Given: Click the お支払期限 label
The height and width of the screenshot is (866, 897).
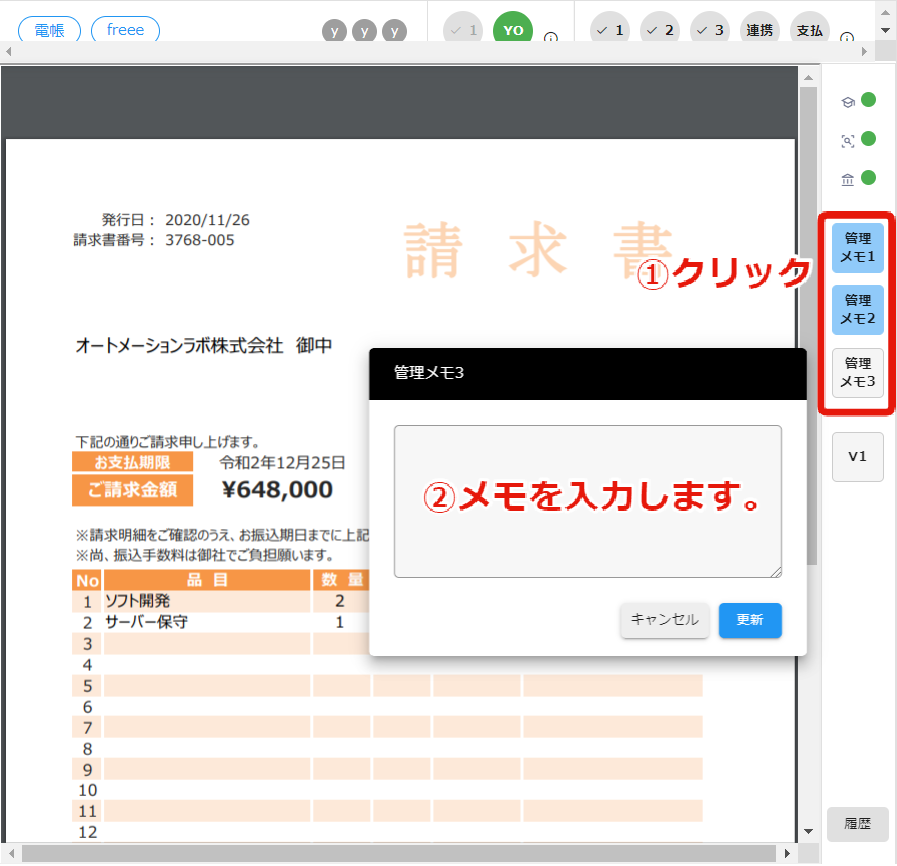Looking at the screenshot, I should pos(132,462).
